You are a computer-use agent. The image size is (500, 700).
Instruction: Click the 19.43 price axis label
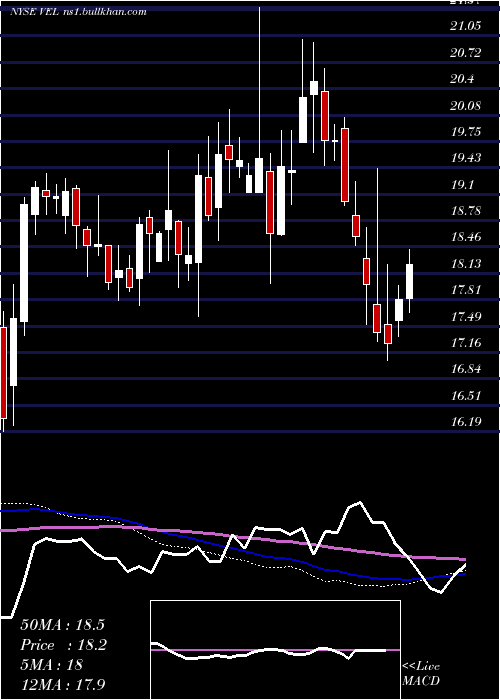coord(466,158)
